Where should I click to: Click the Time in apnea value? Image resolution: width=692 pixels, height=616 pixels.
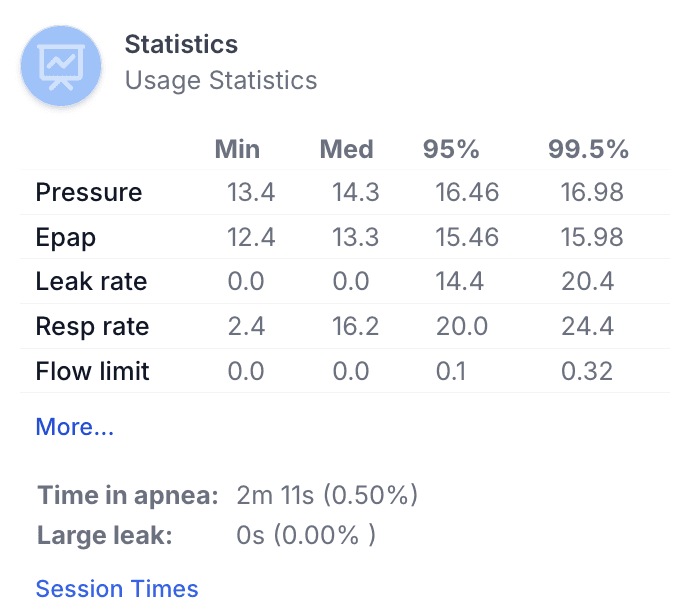327,495
